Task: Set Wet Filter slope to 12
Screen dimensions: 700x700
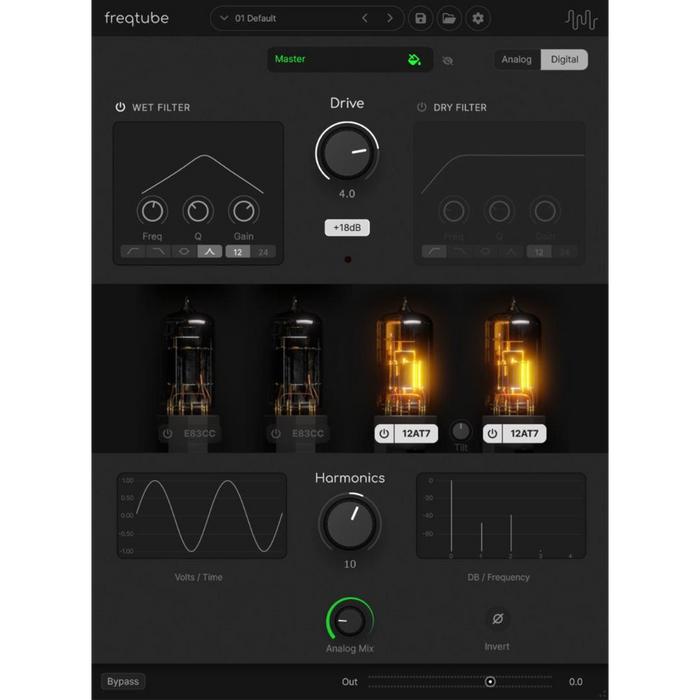Action: [x=238, y=252]
